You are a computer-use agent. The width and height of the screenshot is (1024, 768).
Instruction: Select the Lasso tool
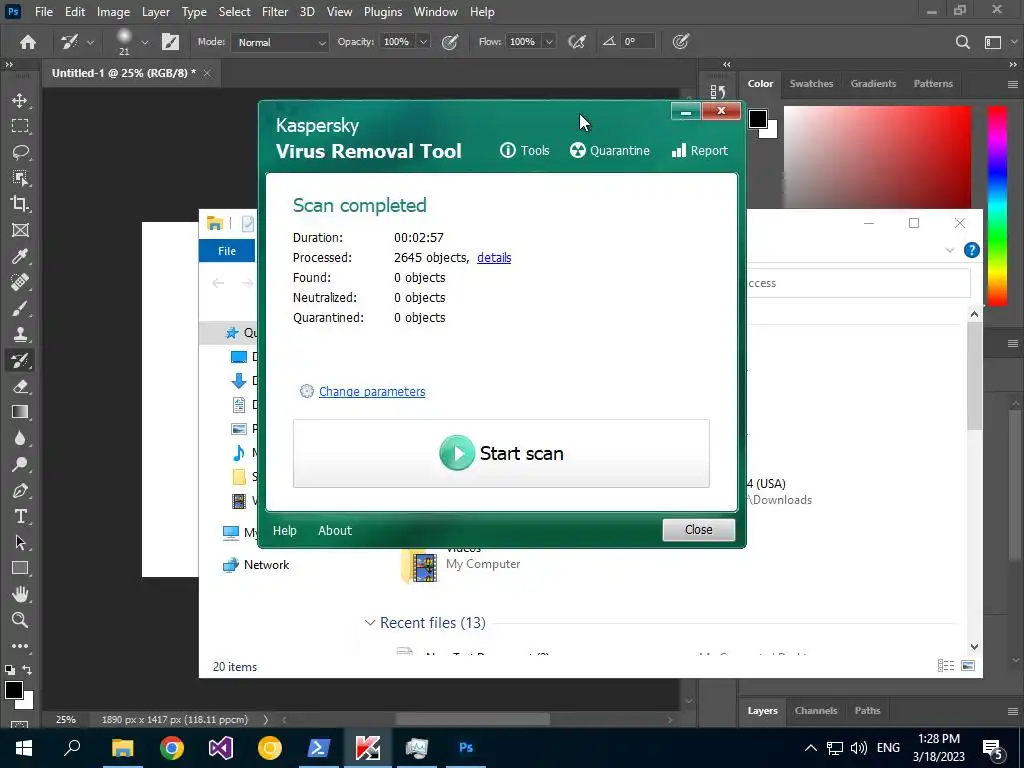pyautogui.click(x=20, y=152)
